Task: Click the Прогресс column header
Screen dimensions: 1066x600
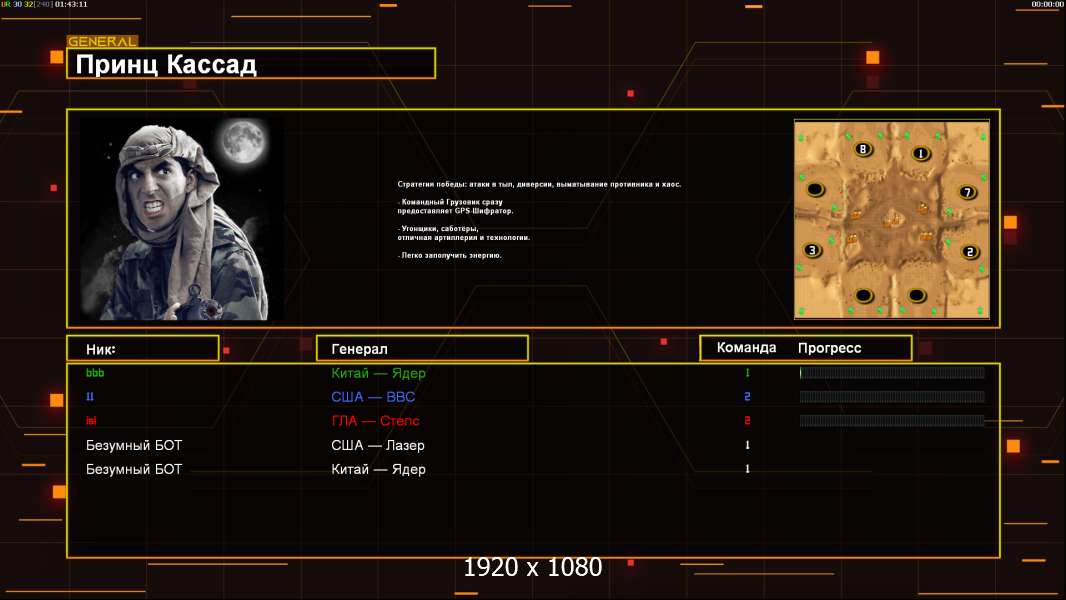Action: tap(829, 348)
